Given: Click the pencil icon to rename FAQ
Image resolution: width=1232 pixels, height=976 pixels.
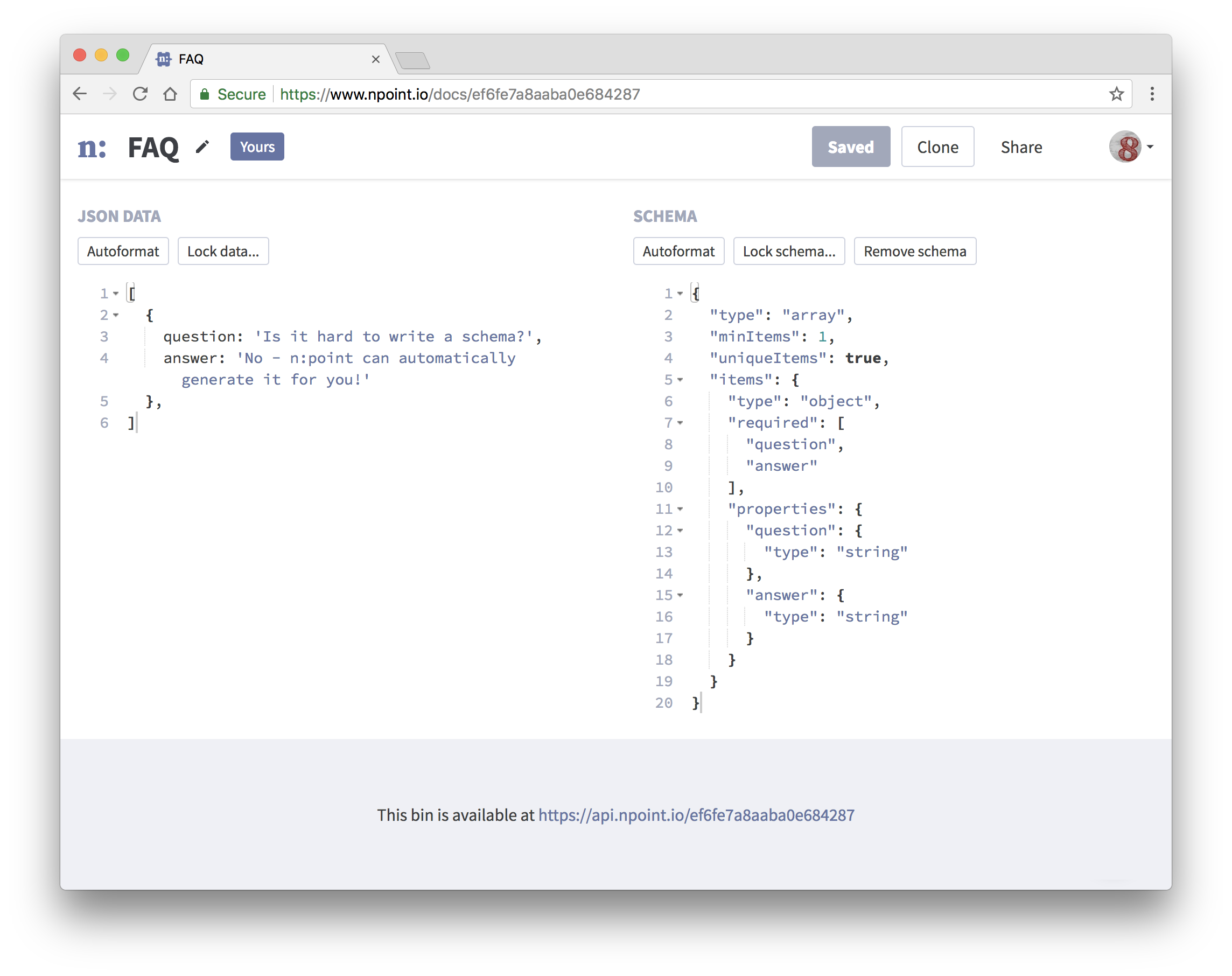Looking at the screenshot, I should tap(202, 147).
